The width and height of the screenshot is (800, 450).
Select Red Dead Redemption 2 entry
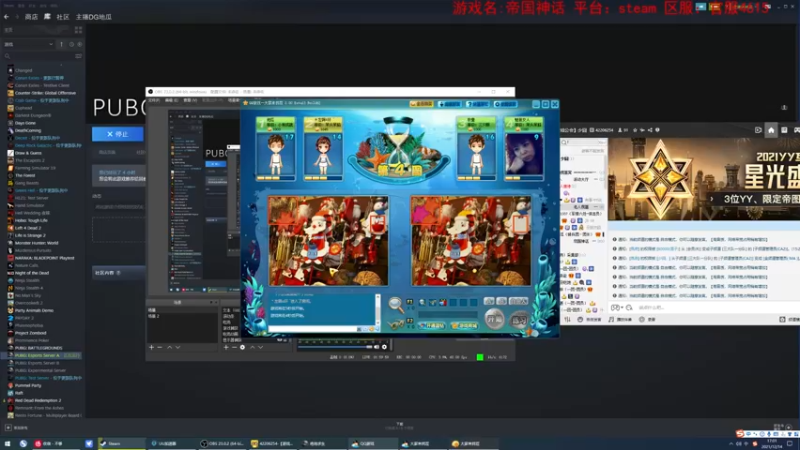pyautogui.click(x=38, y=401)
